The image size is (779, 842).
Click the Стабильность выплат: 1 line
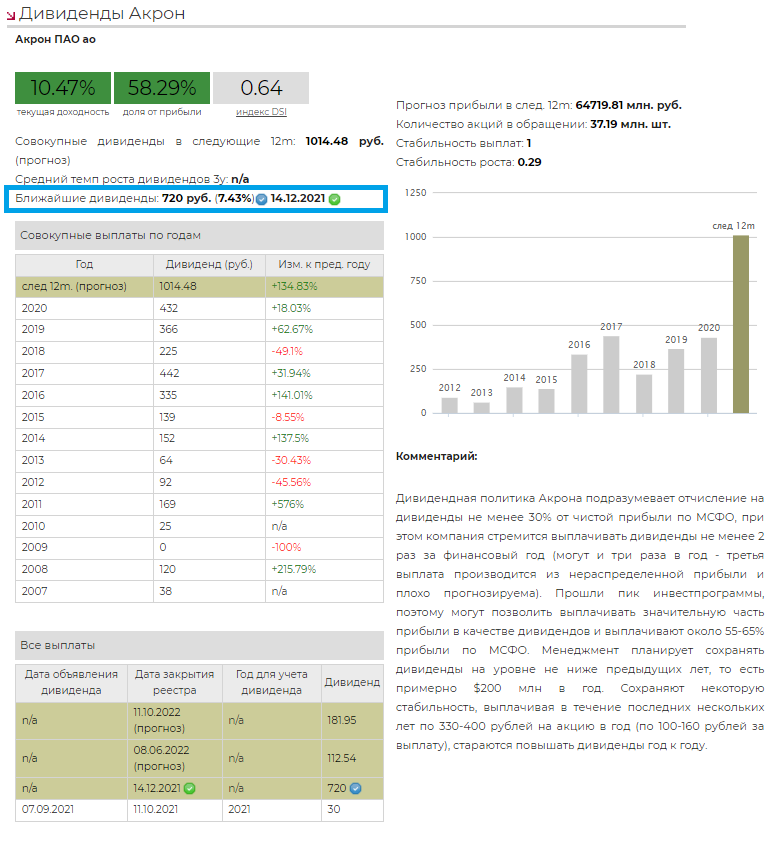(464, 143)
